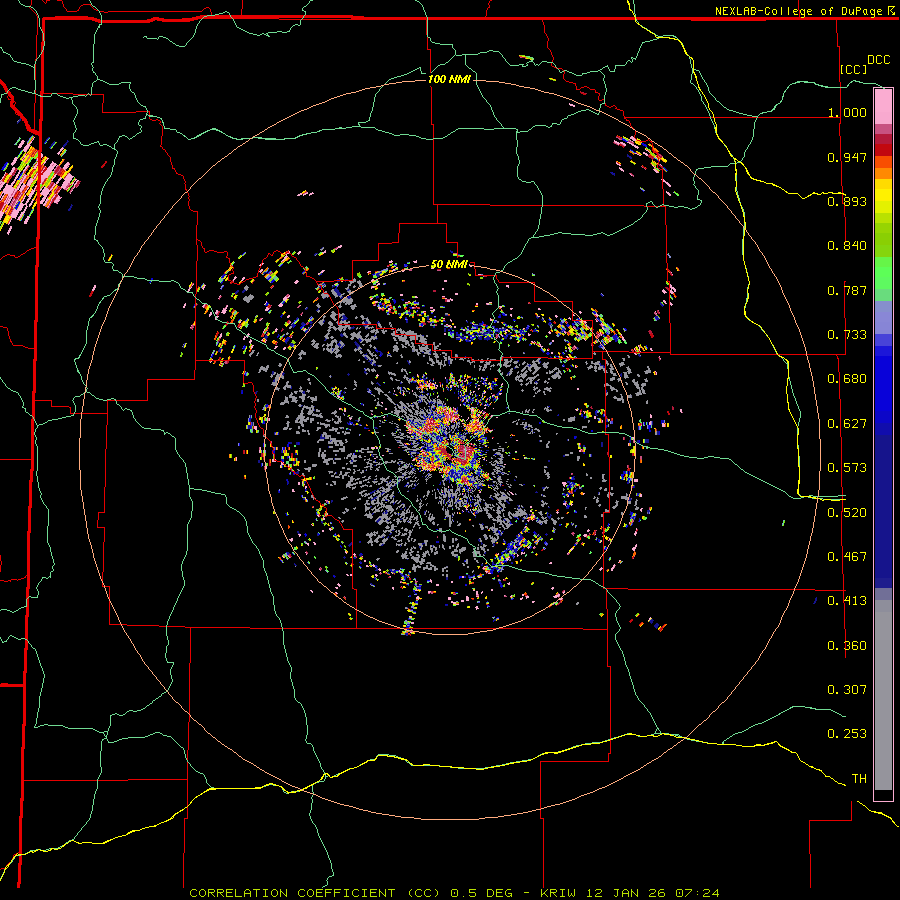
Task: Click the 0.627 scale value
Action: pyautogui.click(x=847, y=424)
